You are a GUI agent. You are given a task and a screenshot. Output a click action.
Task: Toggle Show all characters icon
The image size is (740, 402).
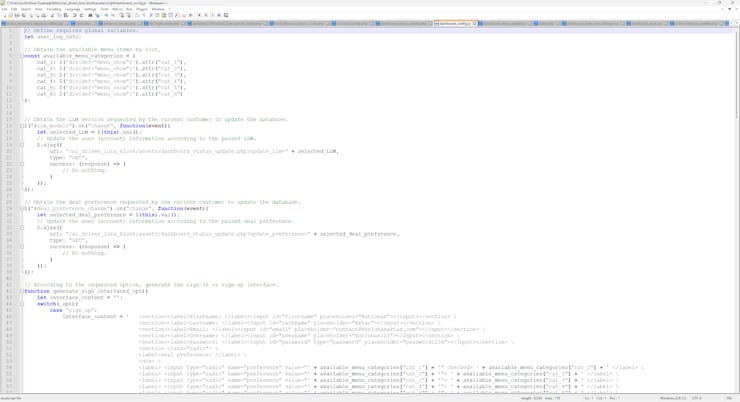[144, 15]
